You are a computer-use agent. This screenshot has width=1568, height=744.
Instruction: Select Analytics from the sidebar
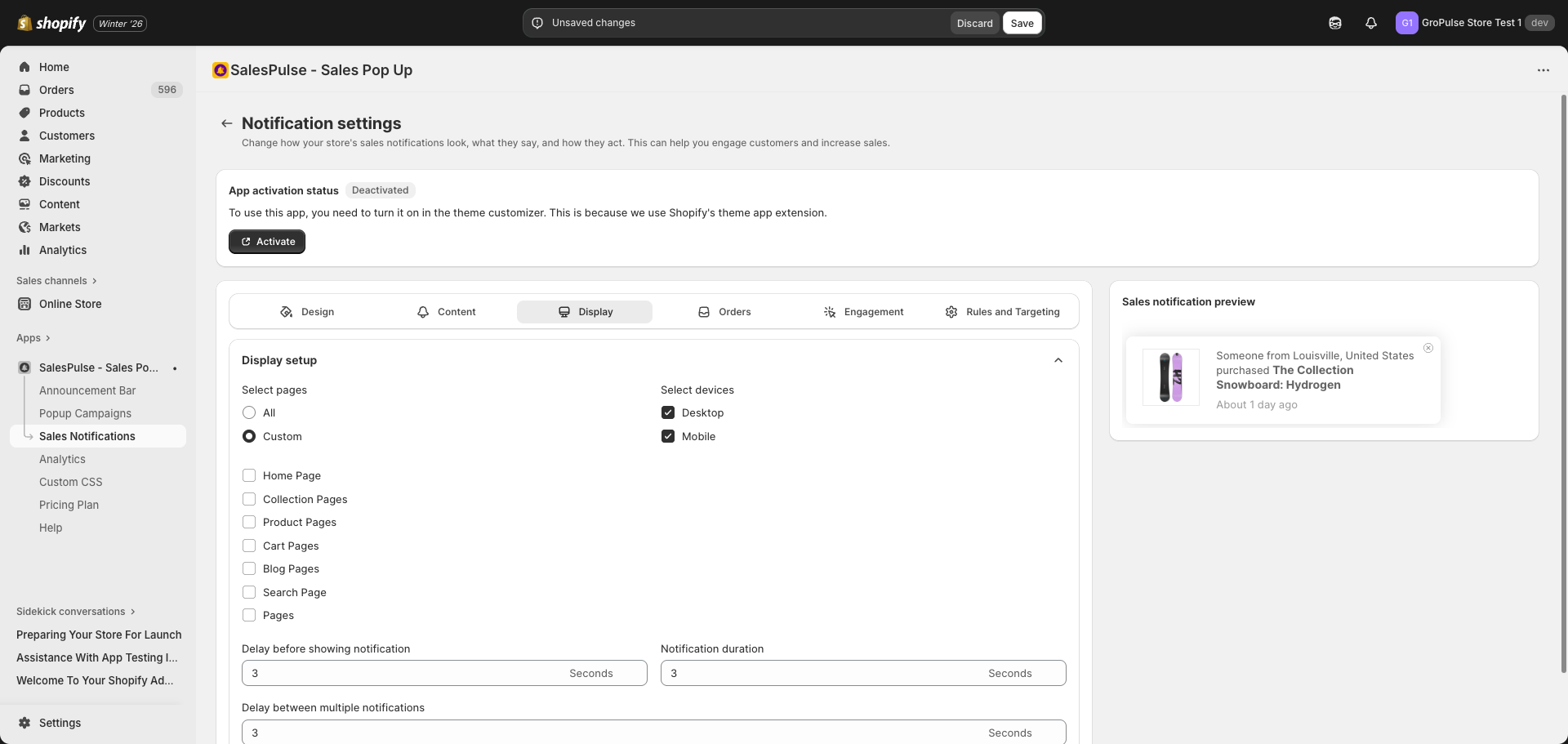[62, 250]
